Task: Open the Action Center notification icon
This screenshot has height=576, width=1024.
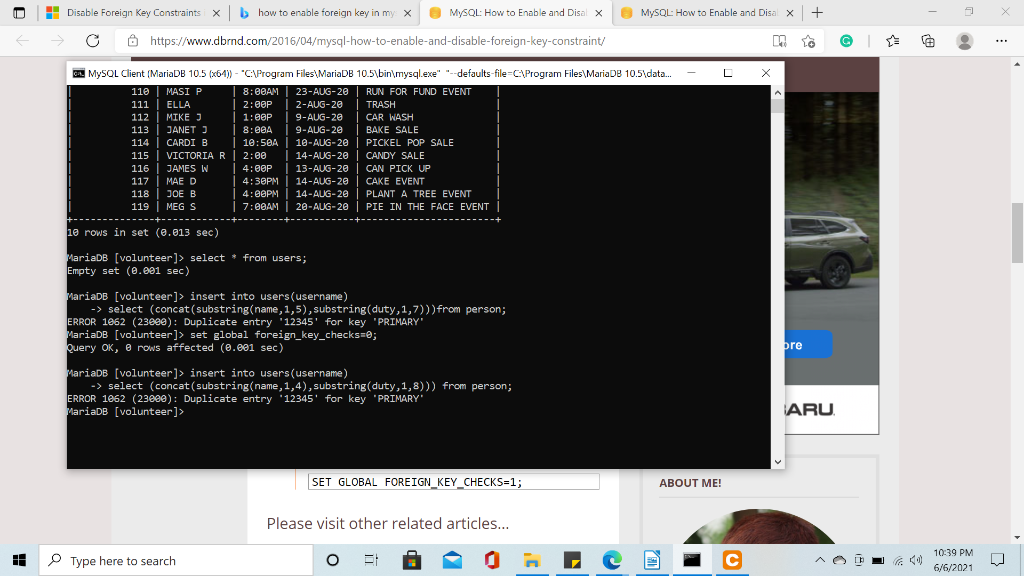Action: [997, 560]
